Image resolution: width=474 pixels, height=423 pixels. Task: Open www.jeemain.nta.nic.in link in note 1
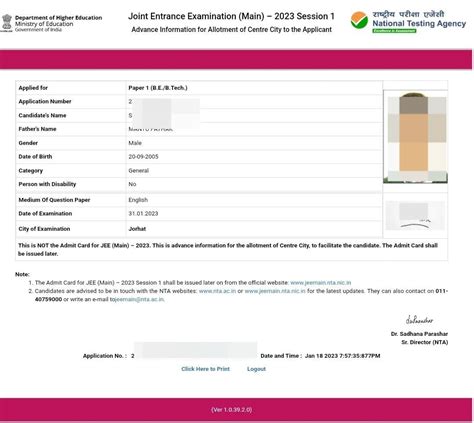321,283
